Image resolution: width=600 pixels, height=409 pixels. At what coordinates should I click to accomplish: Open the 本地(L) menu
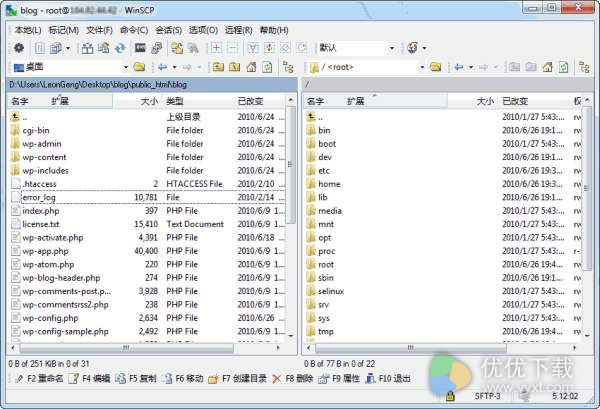[x=28, y=30]
